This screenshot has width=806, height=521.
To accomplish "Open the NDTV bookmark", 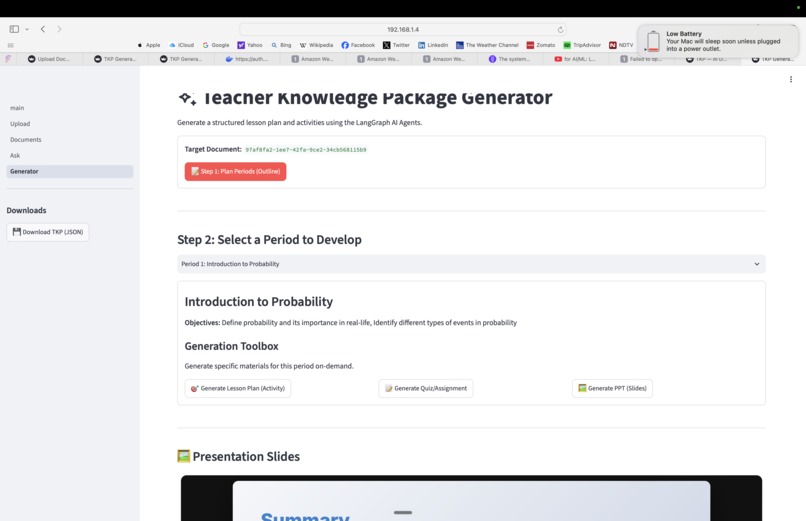I will [x=621, y=45].
